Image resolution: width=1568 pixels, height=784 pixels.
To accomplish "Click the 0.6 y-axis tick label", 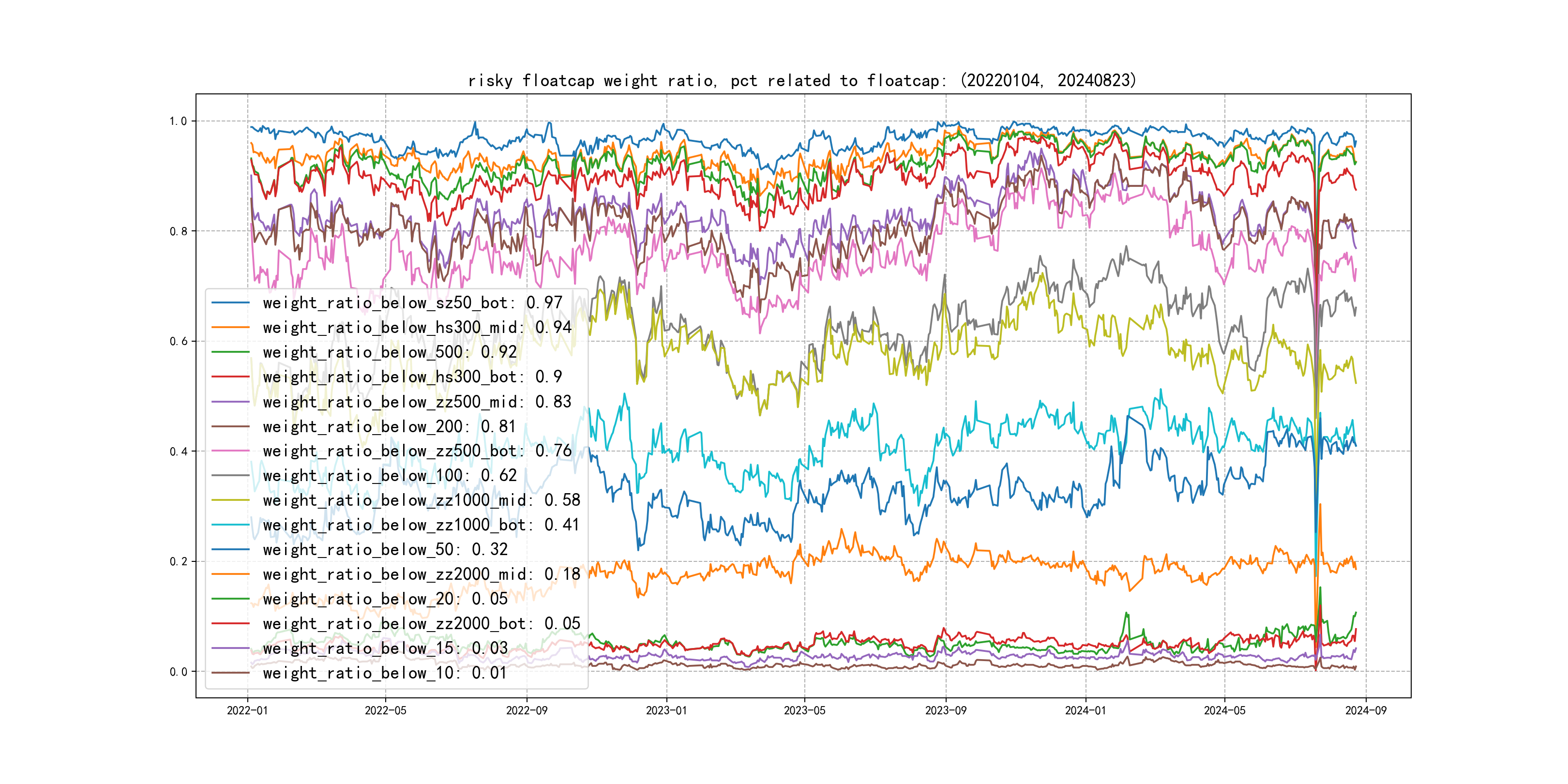I will point(179,342).
